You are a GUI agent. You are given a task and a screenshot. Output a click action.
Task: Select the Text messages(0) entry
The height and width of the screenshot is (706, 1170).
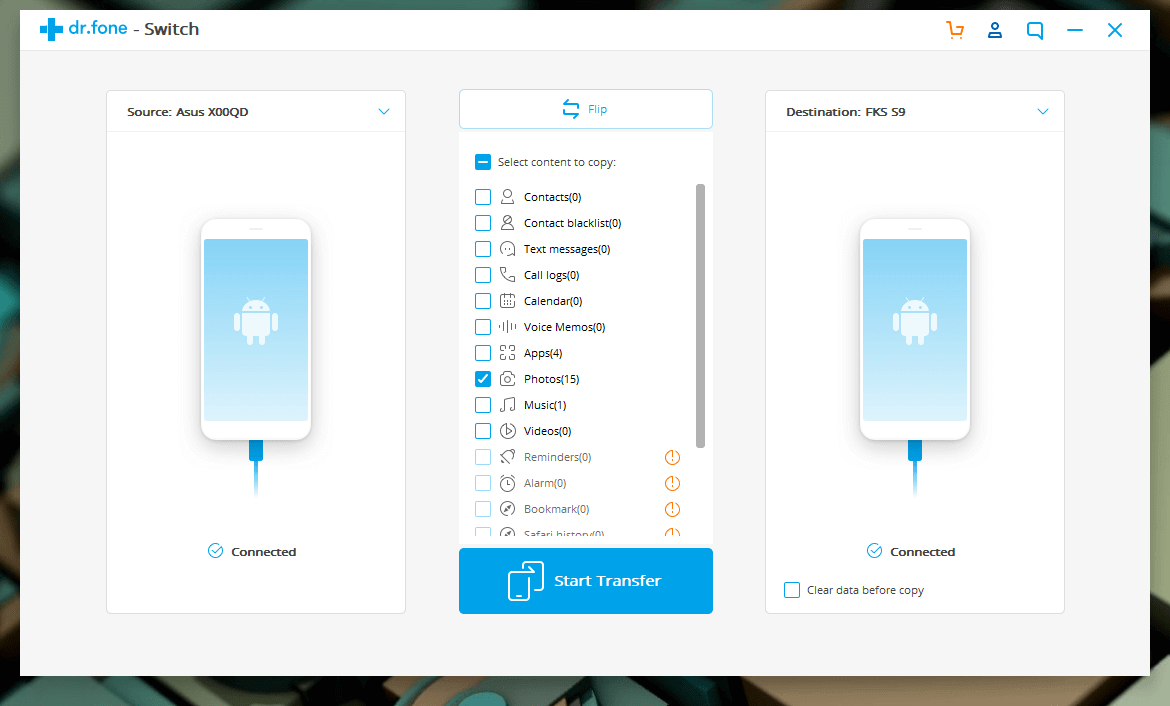pyautogui.click(x=566, y=249)
